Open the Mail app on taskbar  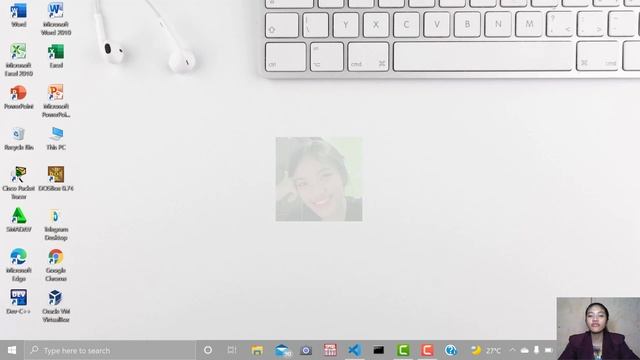click(282, 350)
